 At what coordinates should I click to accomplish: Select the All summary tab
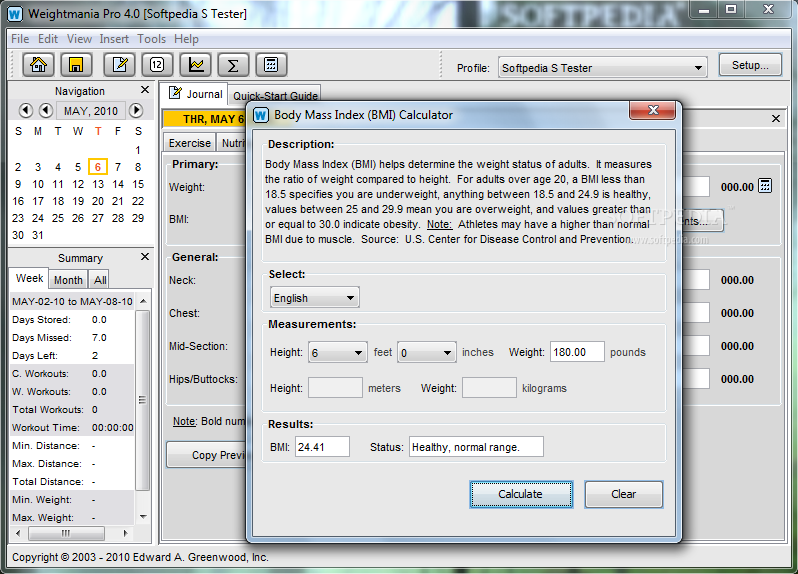(x=100, y=280)
